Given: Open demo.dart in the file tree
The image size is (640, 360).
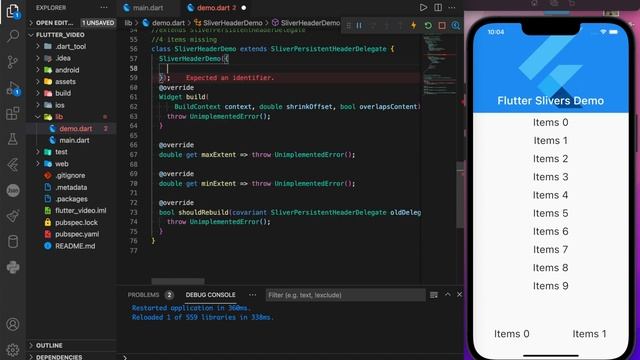Looking at the screenshot, I should [x=72, y=129].
